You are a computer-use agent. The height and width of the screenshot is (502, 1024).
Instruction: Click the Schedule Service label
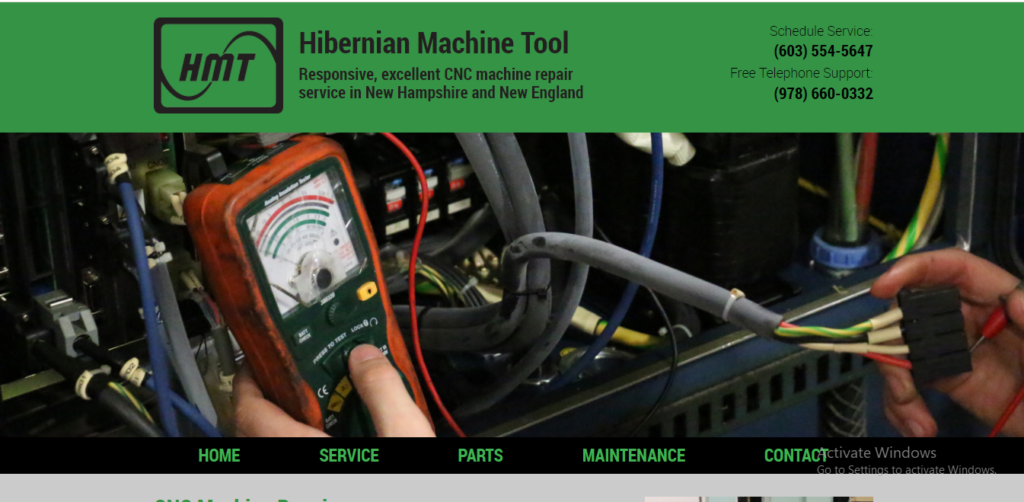coord(820,31)
